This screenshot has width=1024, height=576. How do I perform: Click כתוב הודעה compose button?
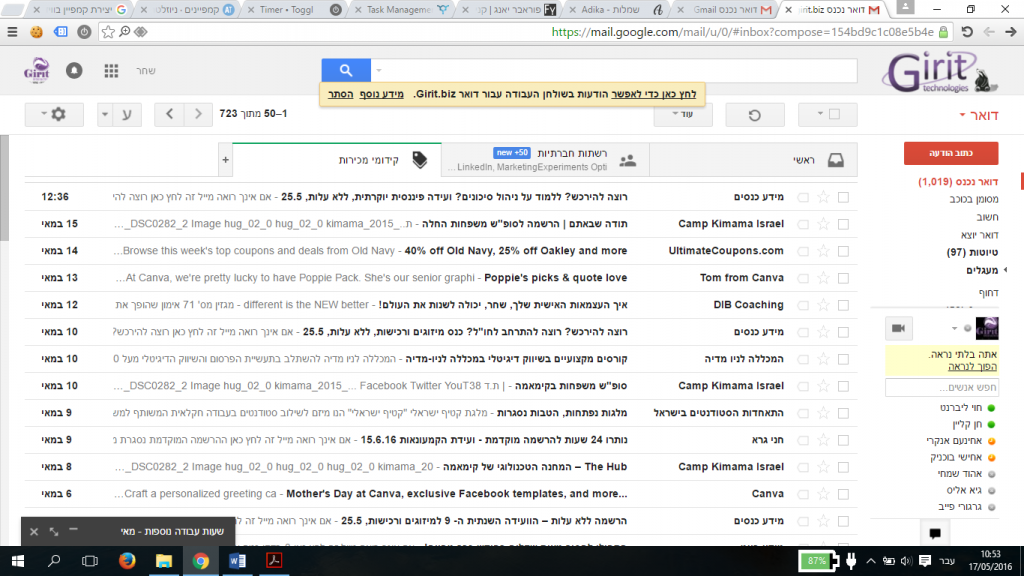coord(951,153)
